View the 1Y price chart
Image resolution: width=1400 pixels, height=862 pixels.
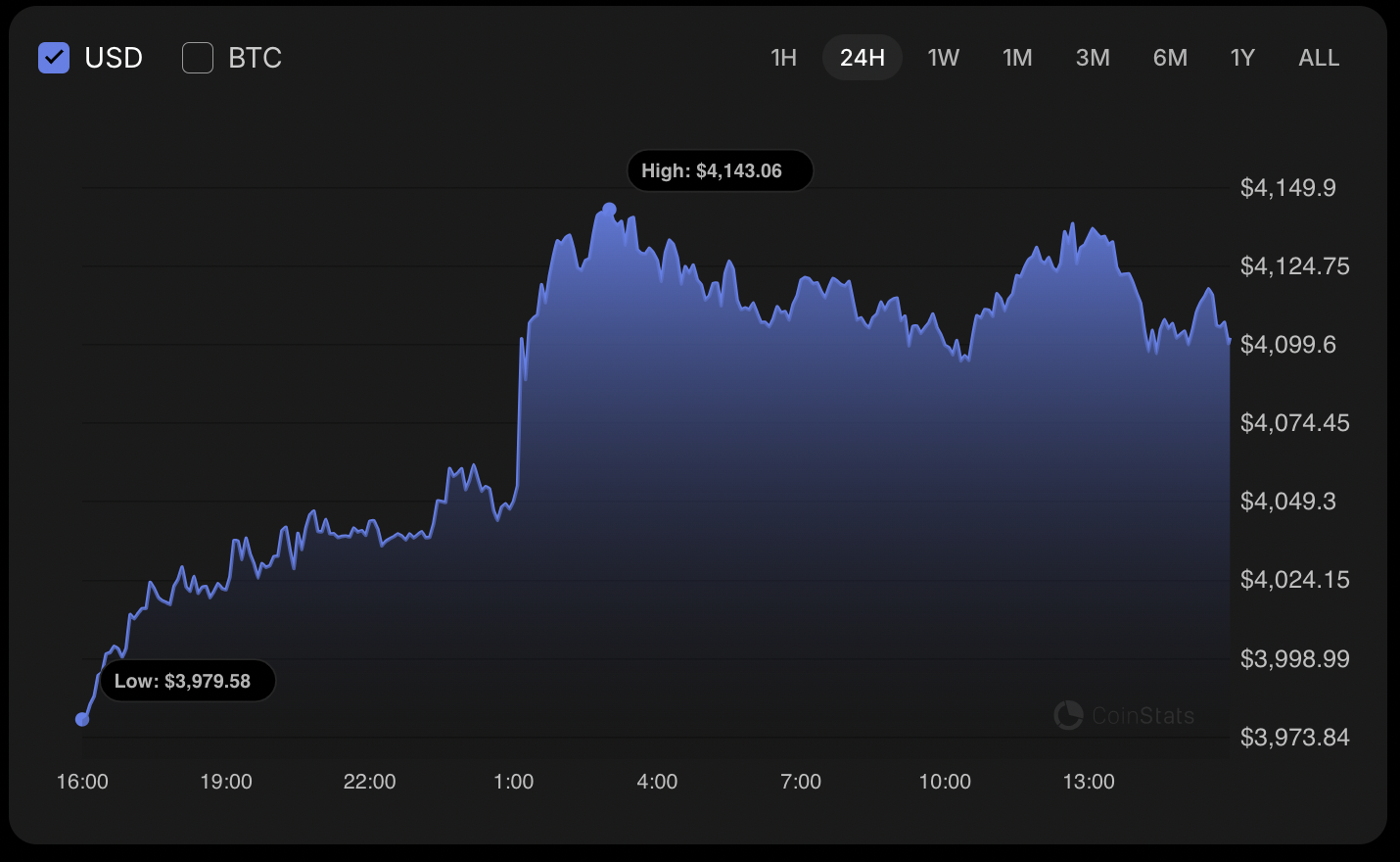tap(1242, 58)
